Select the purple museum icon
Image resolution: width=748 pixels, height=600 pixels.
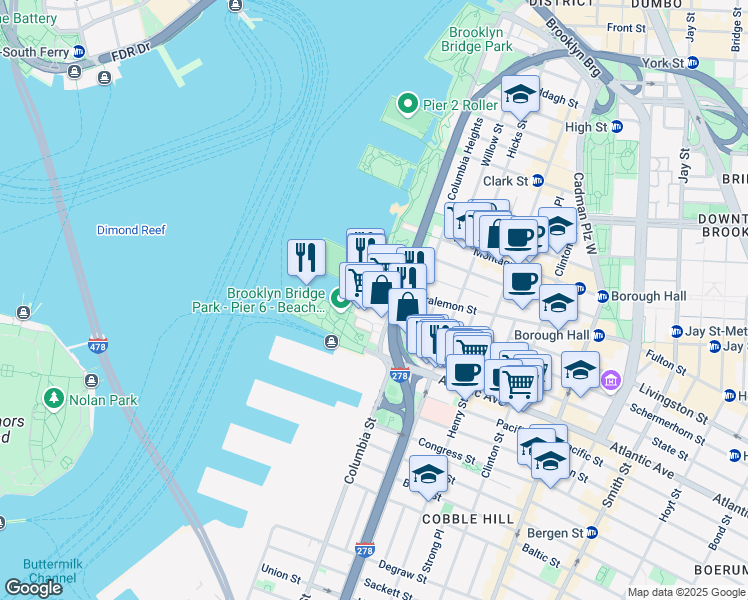point(611,380)
